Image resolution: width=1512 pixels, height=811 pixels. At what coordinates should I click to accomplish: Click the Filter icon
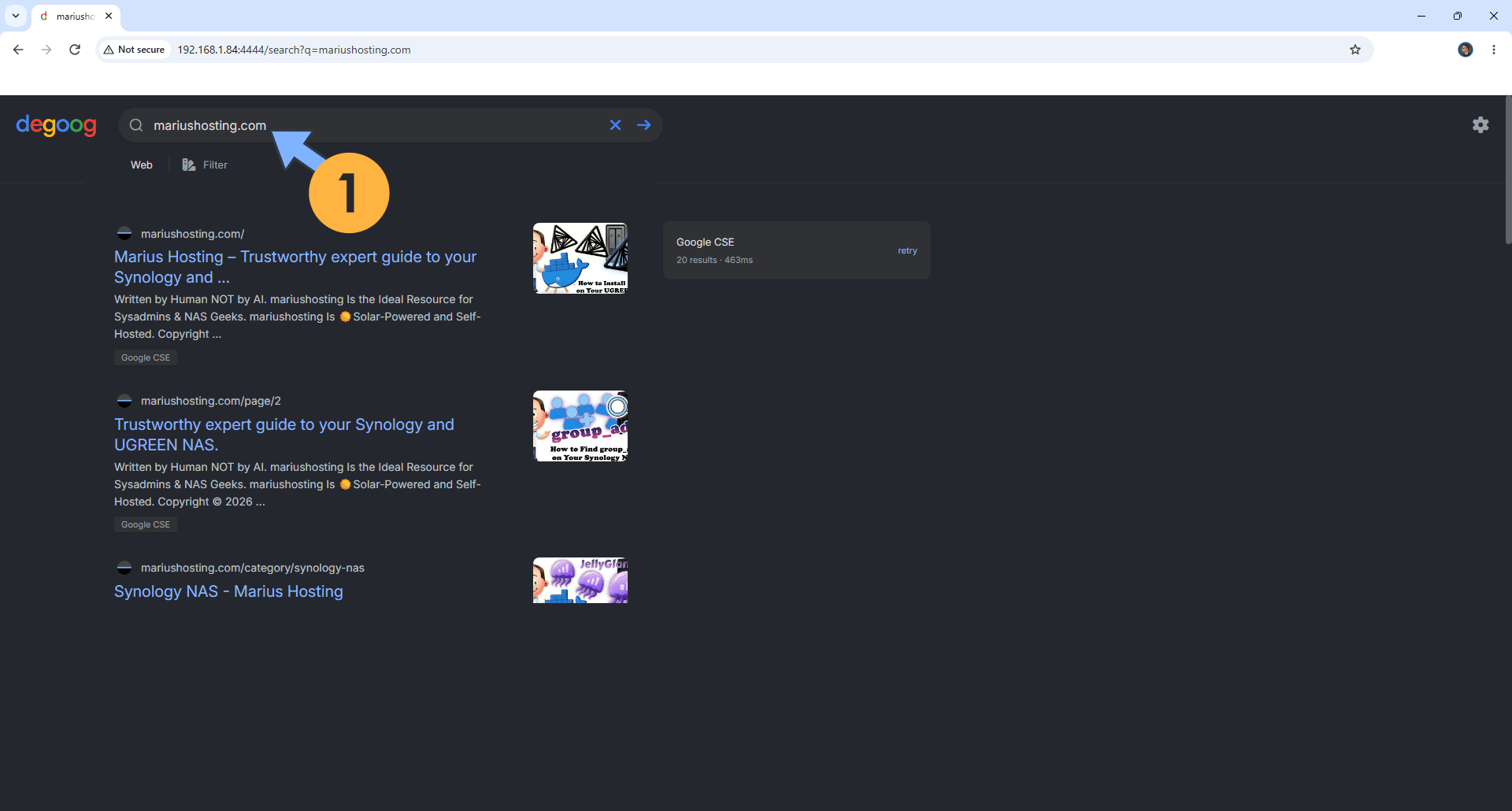coord(189,165)
